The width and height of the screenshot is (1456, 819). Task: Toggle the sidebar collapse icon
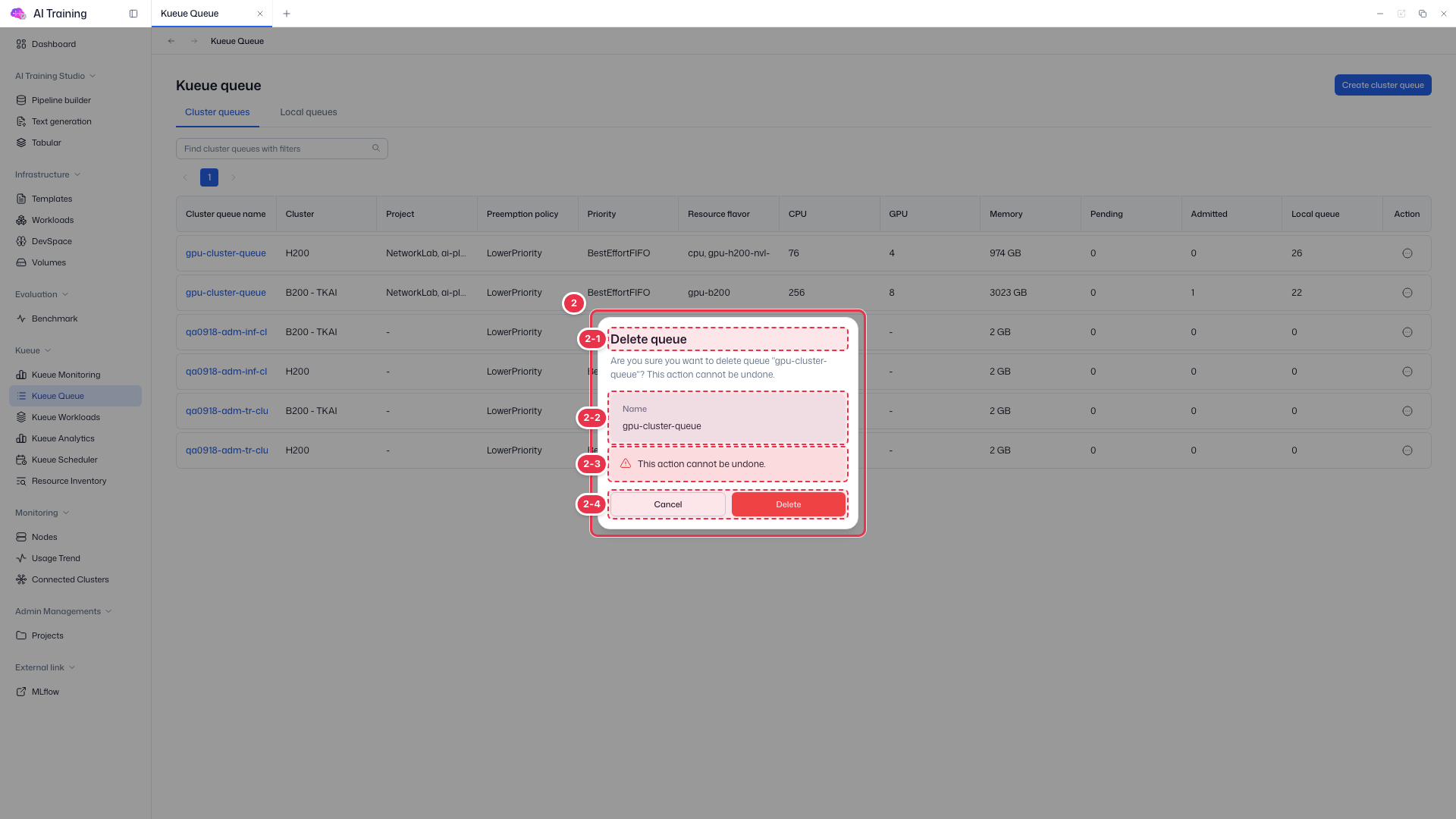pos(133,14)
